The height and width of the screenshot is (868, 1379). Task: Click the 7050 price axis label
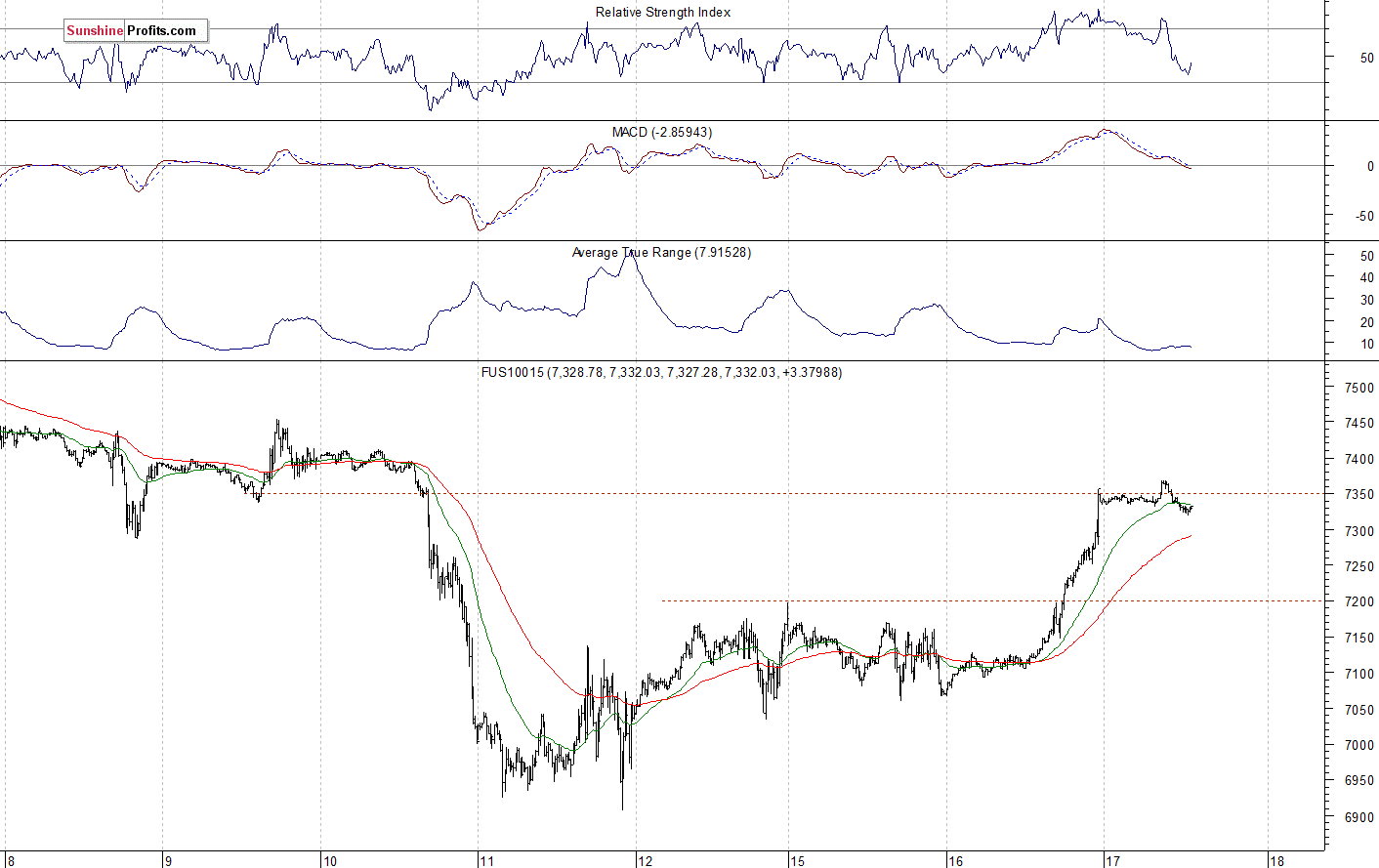coord(1359,710)
